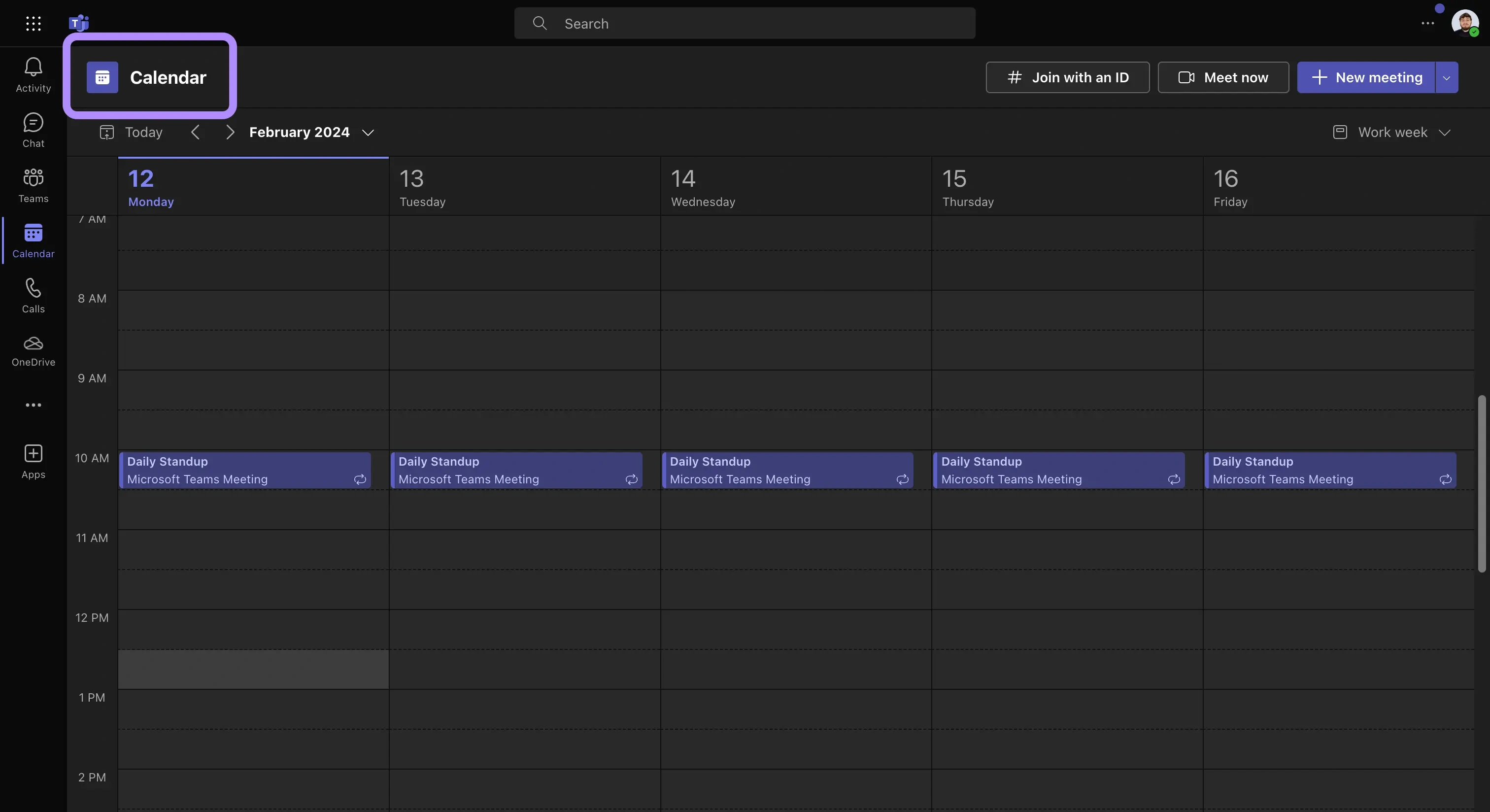This screenshot has height=812, width=1490.
Task: Select the Work week view tab
Action: (x=1393, y=131)
